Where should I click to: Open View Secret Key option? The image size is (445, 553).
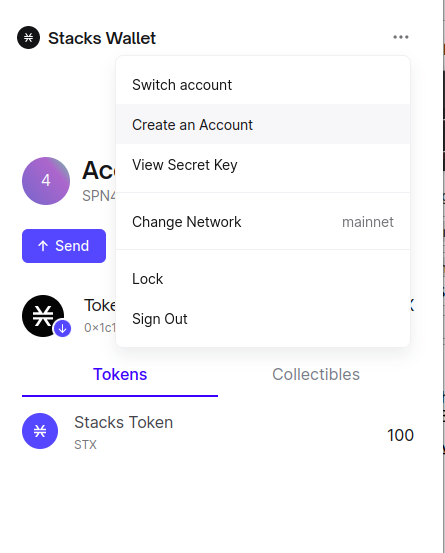coord(263,165)
